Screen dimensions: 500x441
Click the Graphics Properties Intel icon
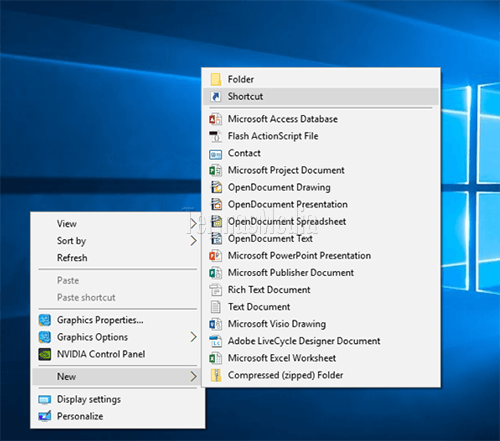45,320
